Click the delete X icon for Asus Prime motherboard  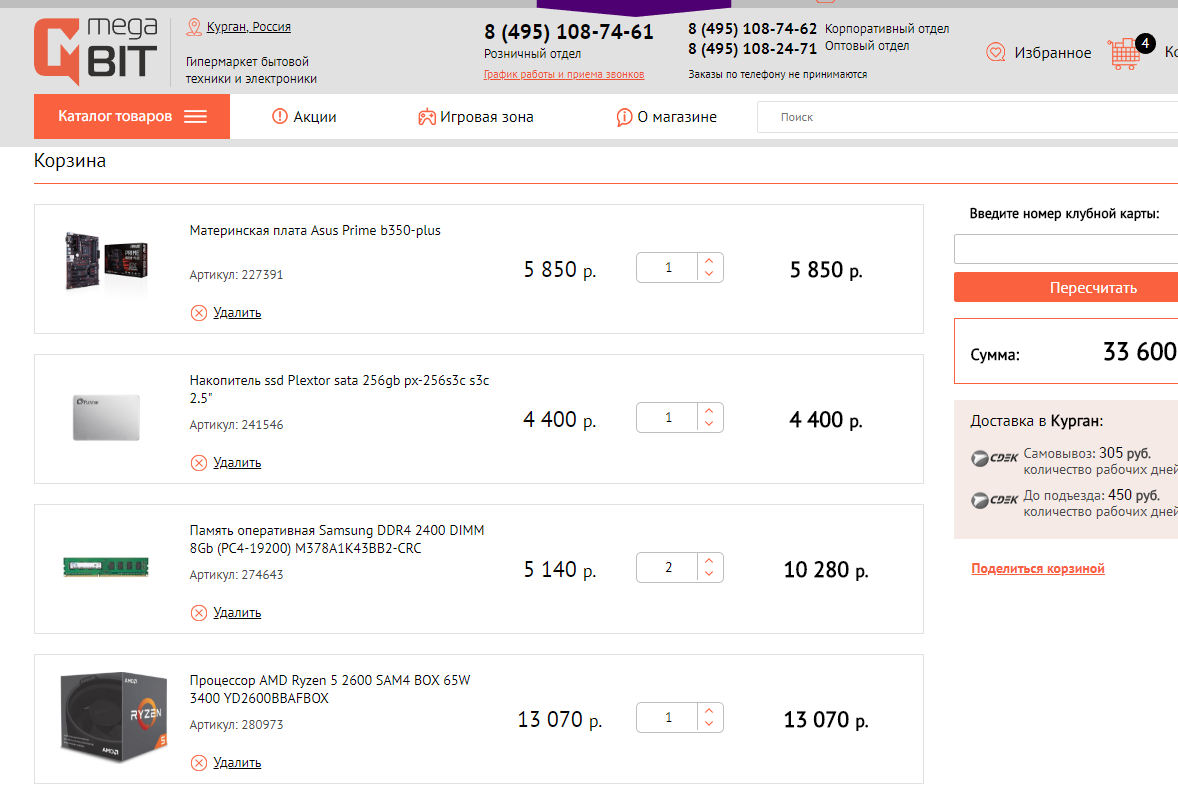click(198, 312)
